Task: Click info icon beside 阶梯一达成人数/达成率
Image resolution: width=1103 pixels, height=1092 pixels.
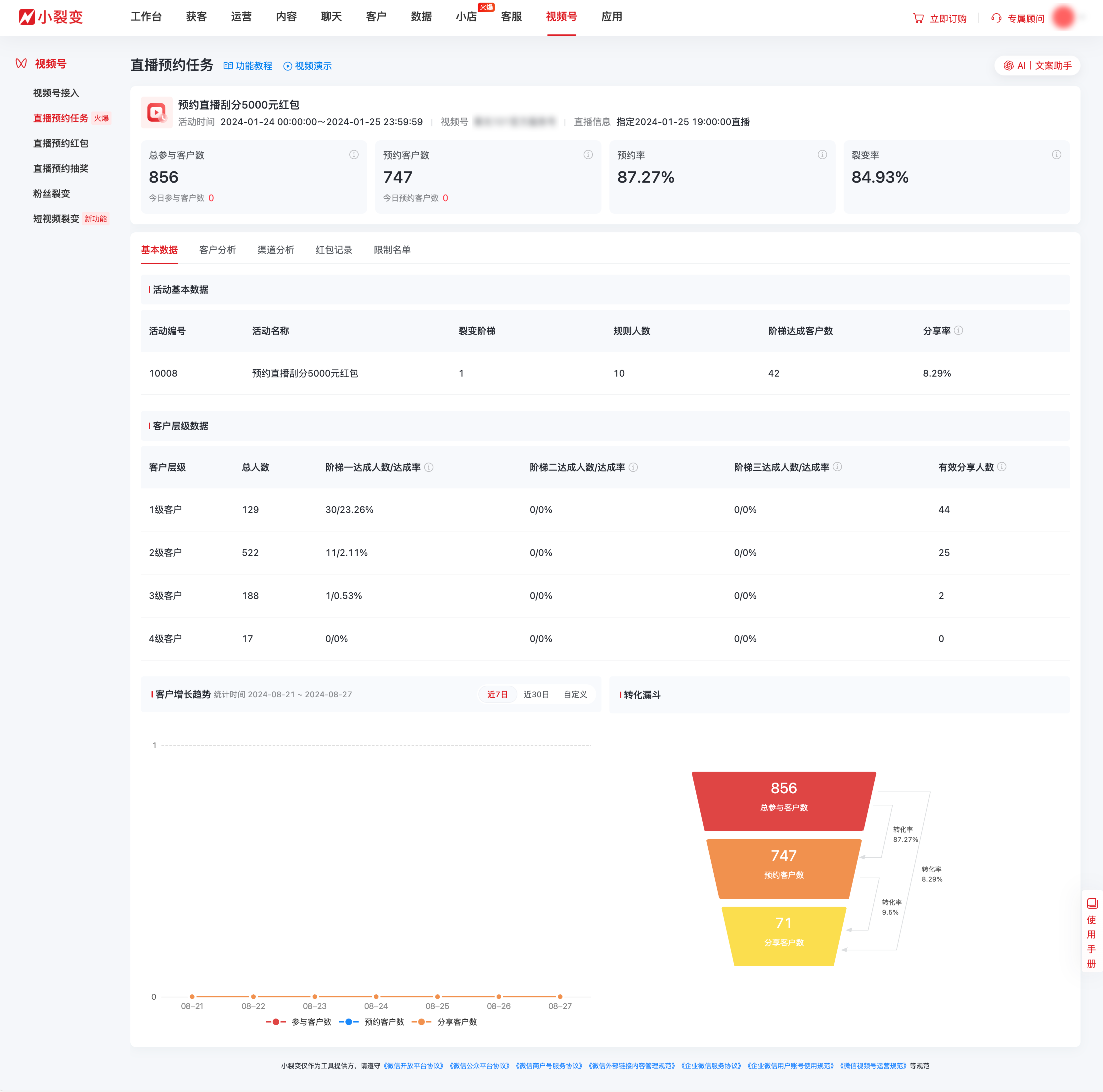Action: click(x=429, y=467)
